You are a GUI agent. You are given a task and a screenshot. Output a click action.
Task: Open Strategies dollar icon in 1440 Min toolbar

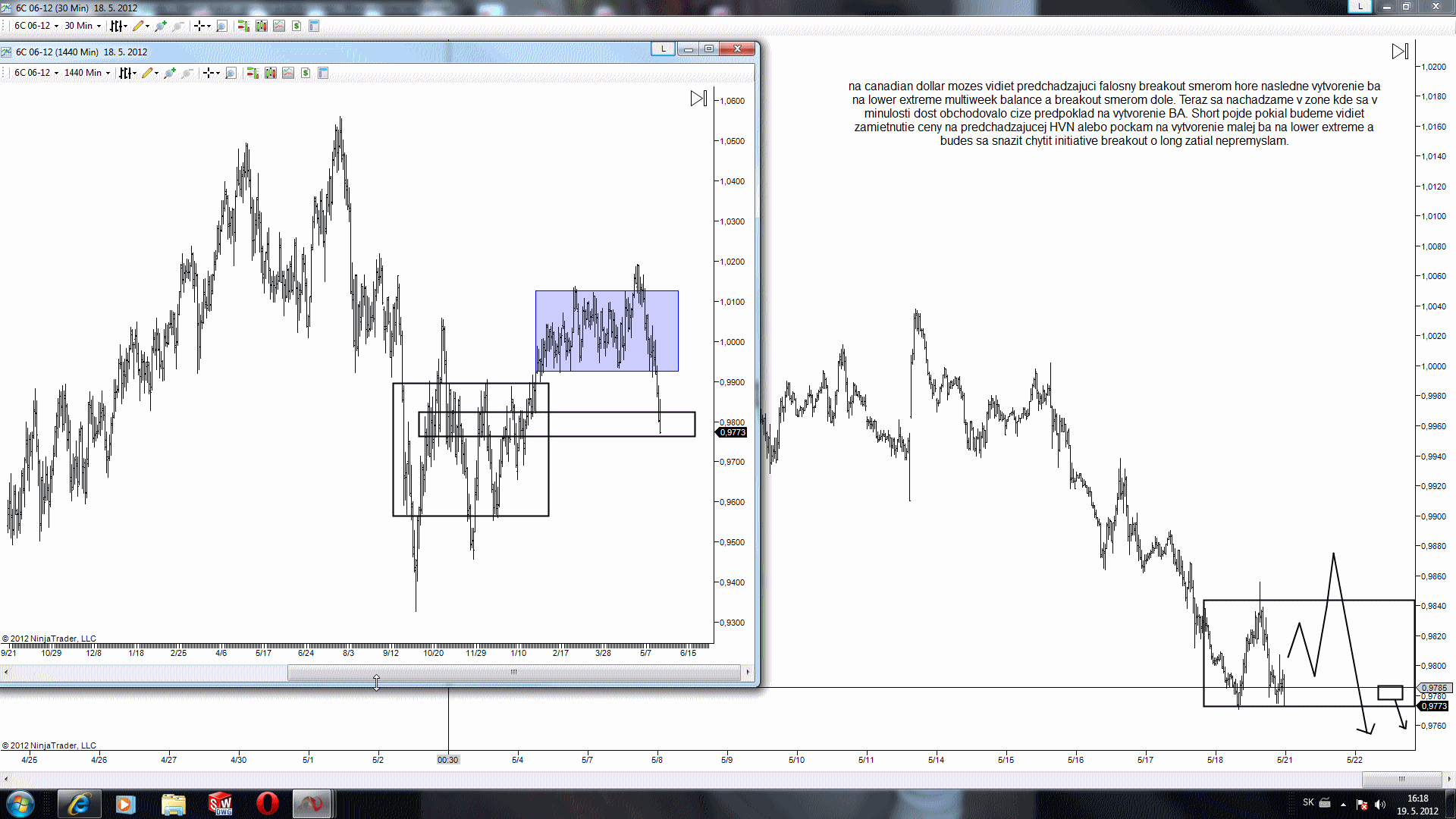(306, 73)
